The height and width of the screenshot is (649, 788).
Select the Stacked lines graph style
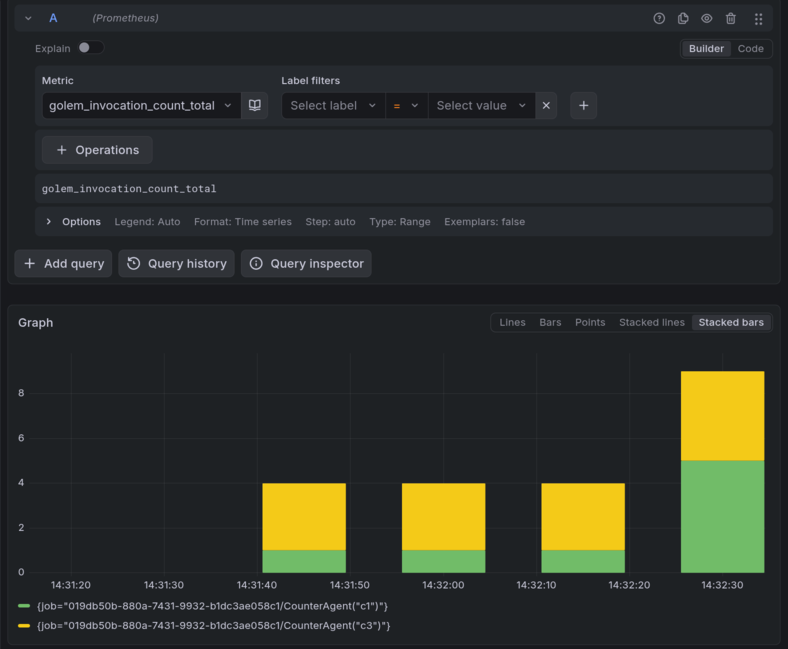[x=651, y=322]
